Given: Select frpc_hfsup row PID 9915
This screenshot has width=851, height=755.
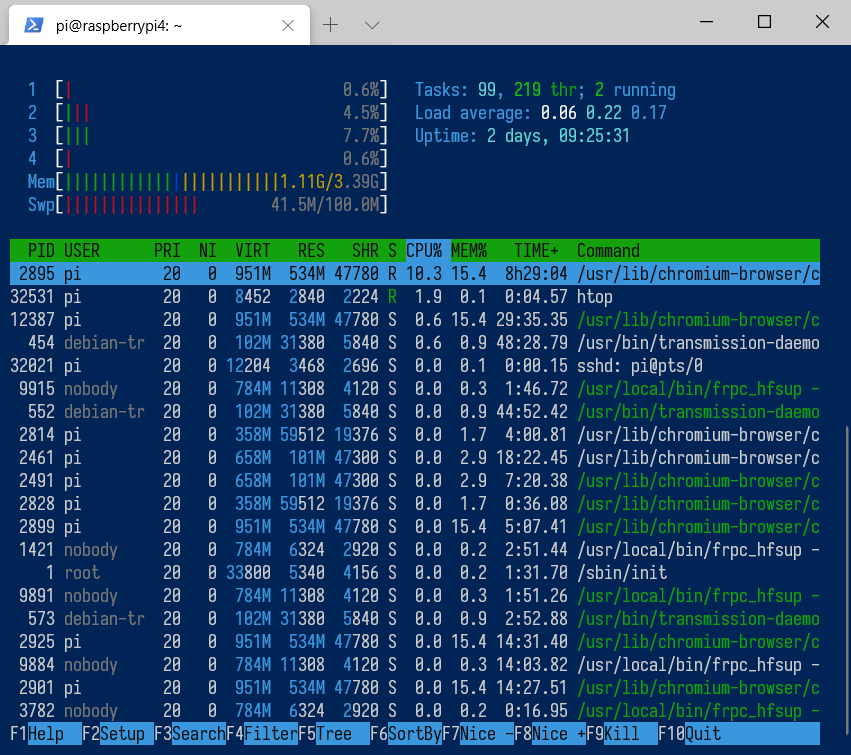Looking at the screenshot, I should point(415,389).
